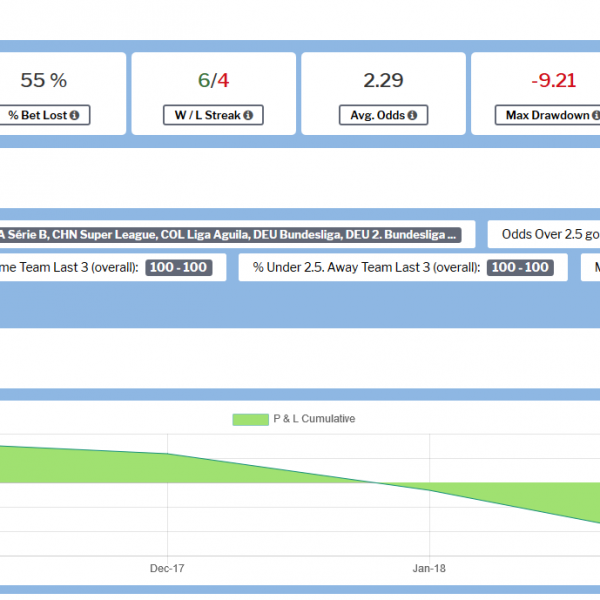
Task: Select the 6/4 streak value
Action: (x=213, y=81)
